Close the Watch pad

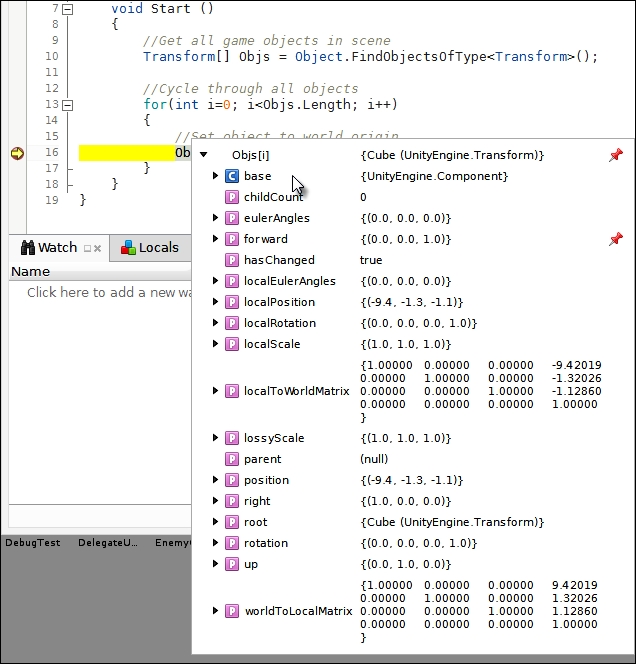click(x=97, y=249)
